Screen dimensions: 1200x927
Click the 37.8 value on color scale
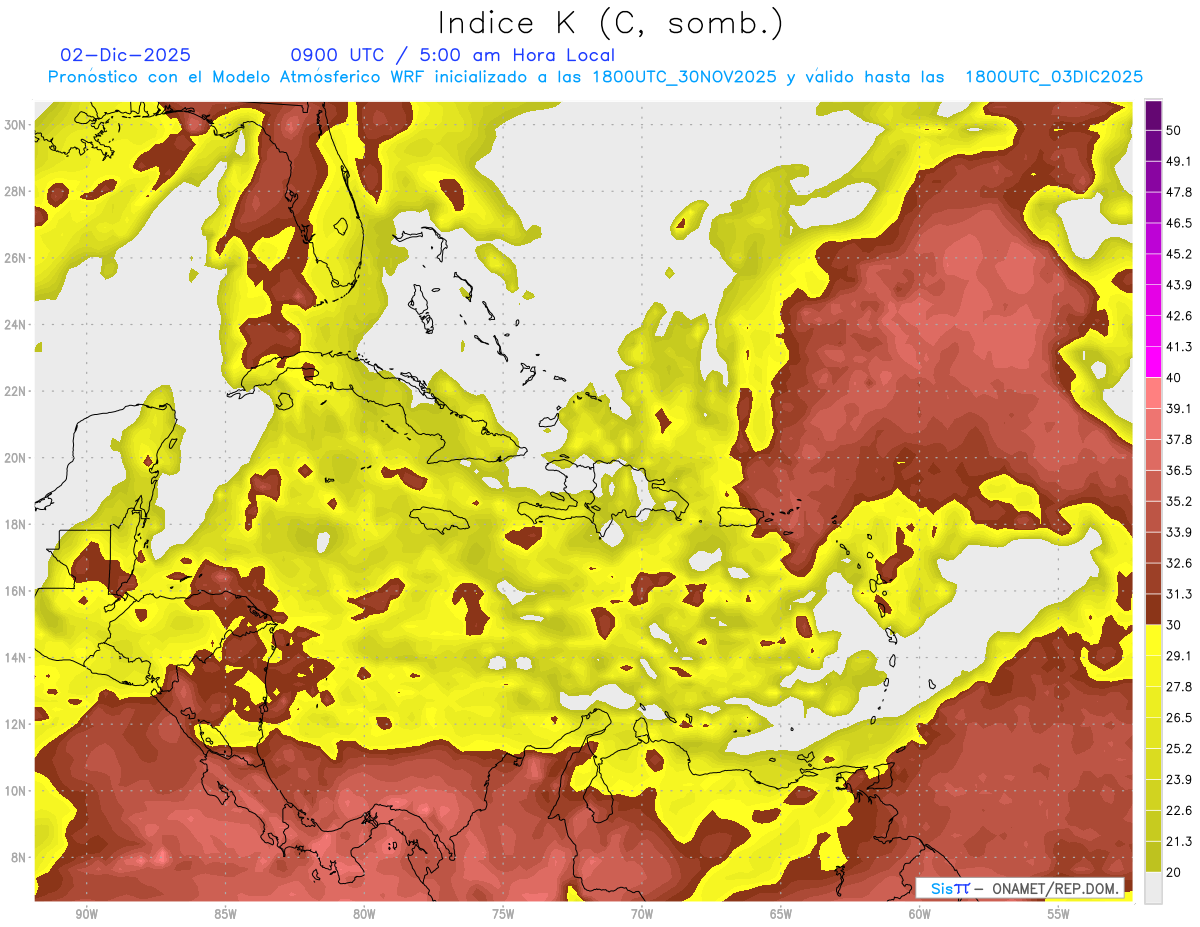point(1180,439)
